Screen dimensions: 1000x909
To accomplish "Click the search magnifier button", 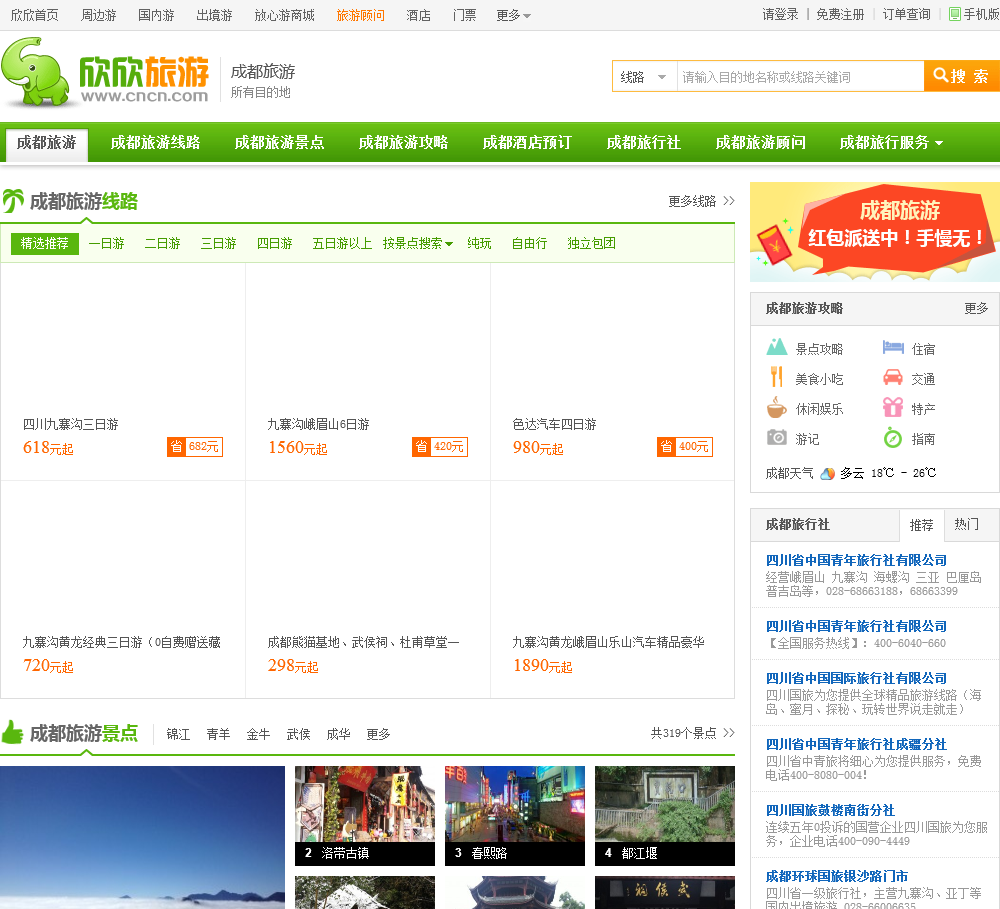I will pyautogui.click(x=961, y=76).
